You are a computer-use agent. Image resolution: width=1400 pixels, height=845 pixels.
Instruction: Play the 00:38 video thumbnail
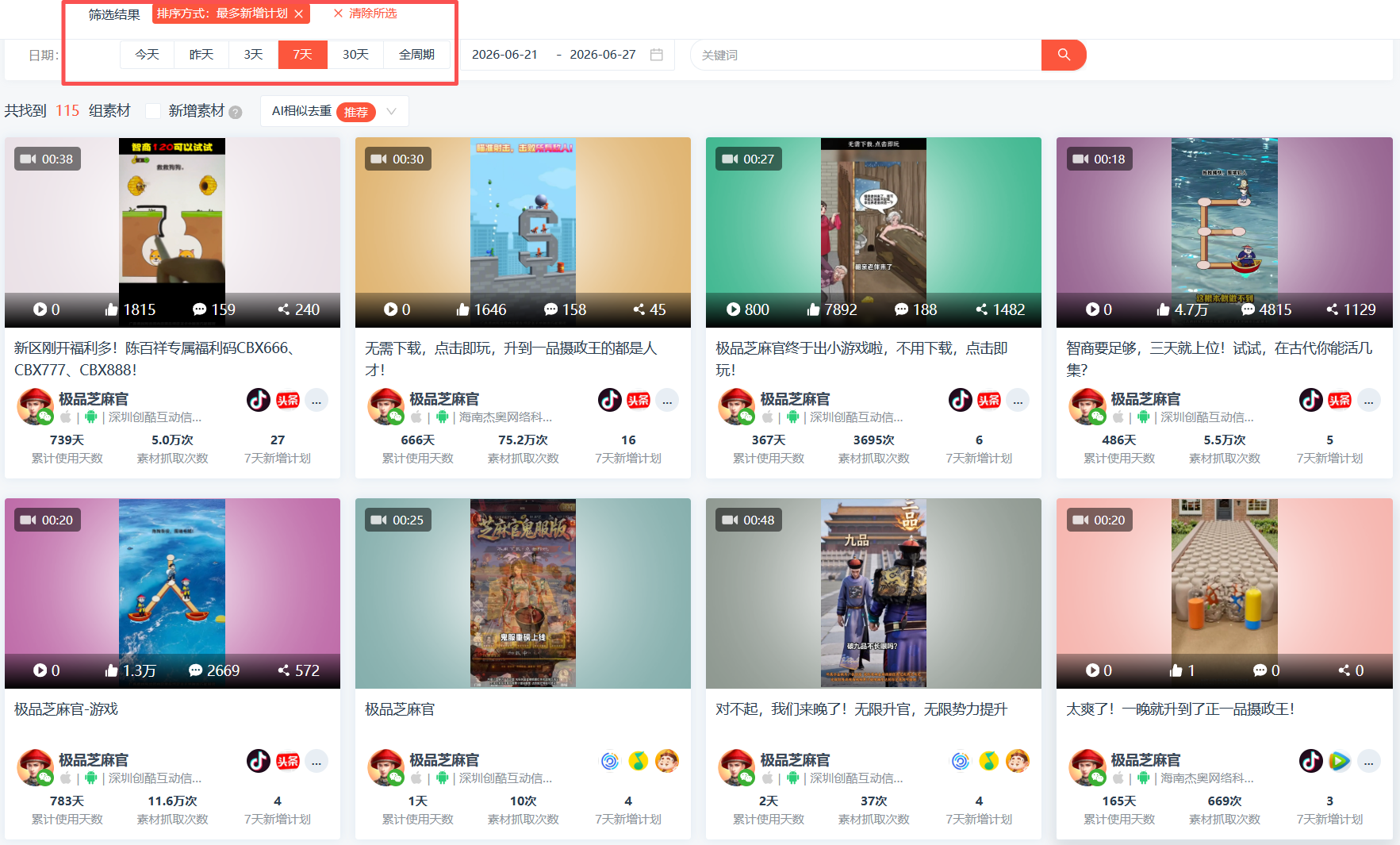[172, 232]
